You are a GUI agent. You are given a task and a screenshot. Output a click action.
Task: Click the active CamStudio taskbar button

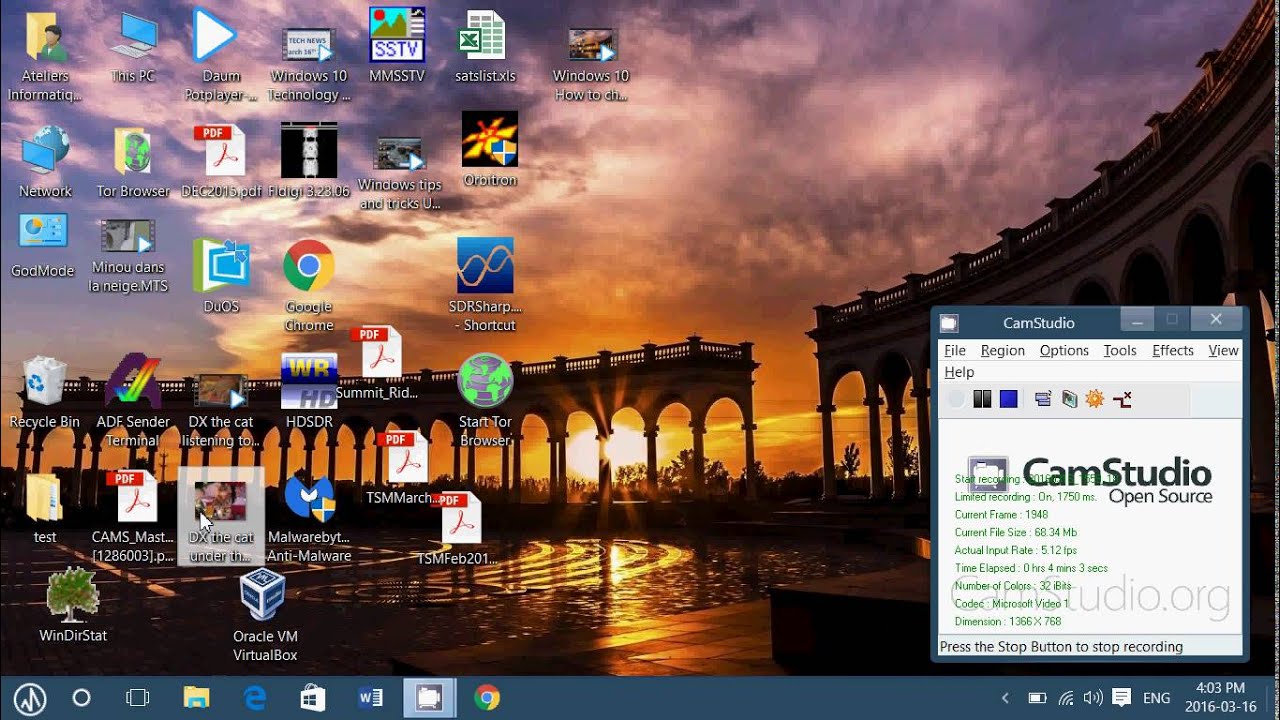tap(429, 698)
